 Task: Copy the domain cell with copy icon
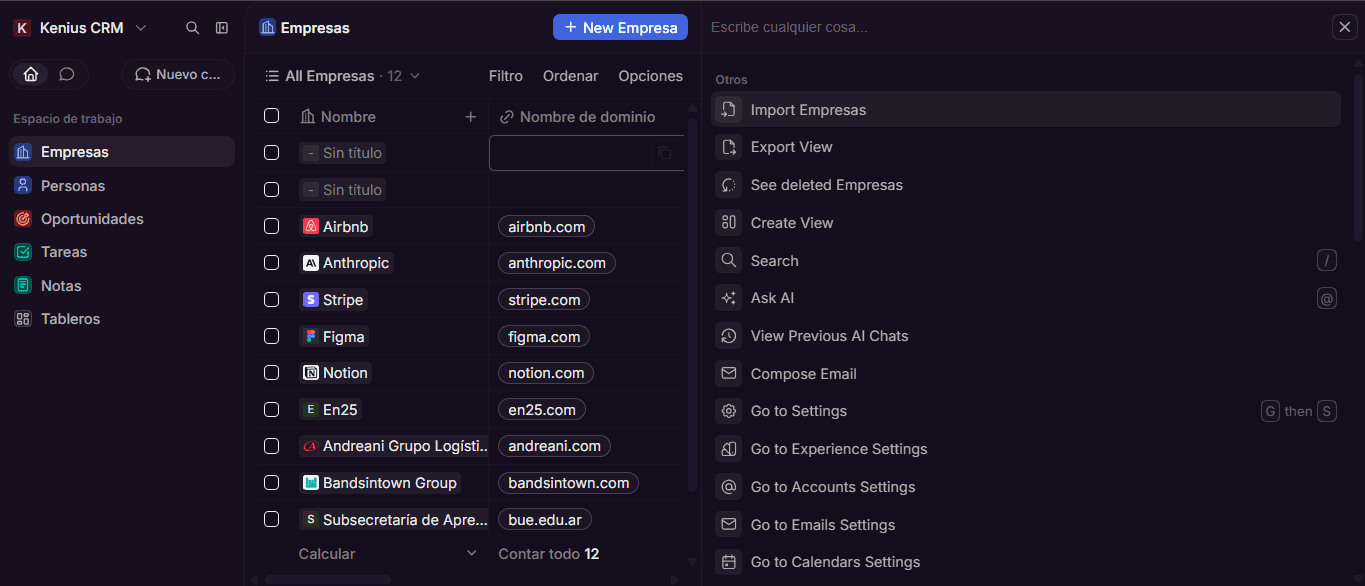click(664, 153)
